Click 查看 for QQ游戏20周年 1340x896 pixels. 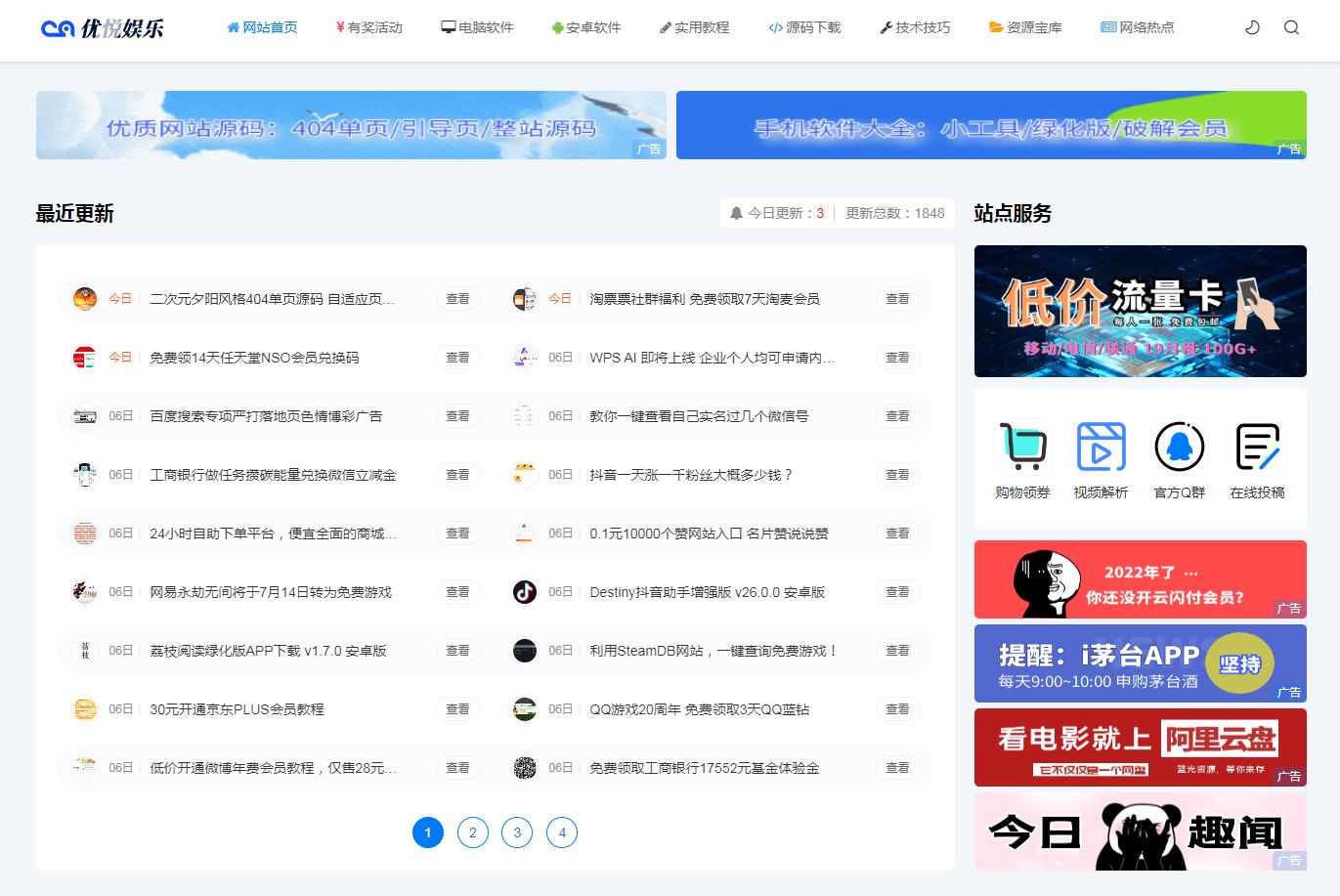pyautogui.click(x=898, y=709)
